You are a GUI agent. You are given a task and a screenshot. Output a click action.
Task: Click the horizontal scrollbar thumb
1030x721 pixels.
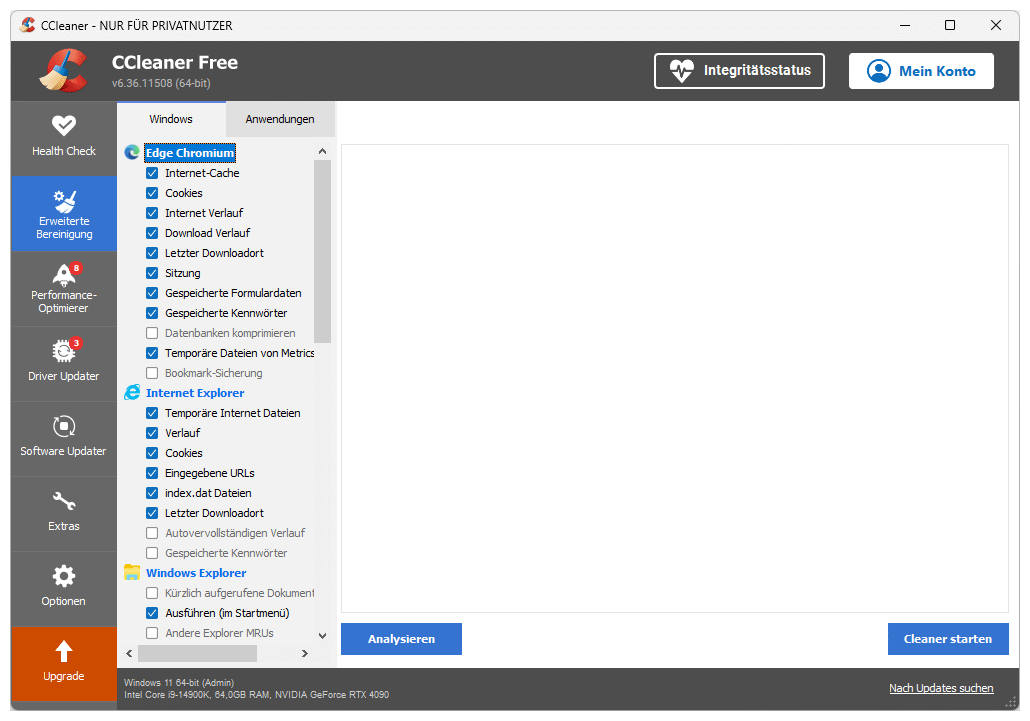[197, 653]
